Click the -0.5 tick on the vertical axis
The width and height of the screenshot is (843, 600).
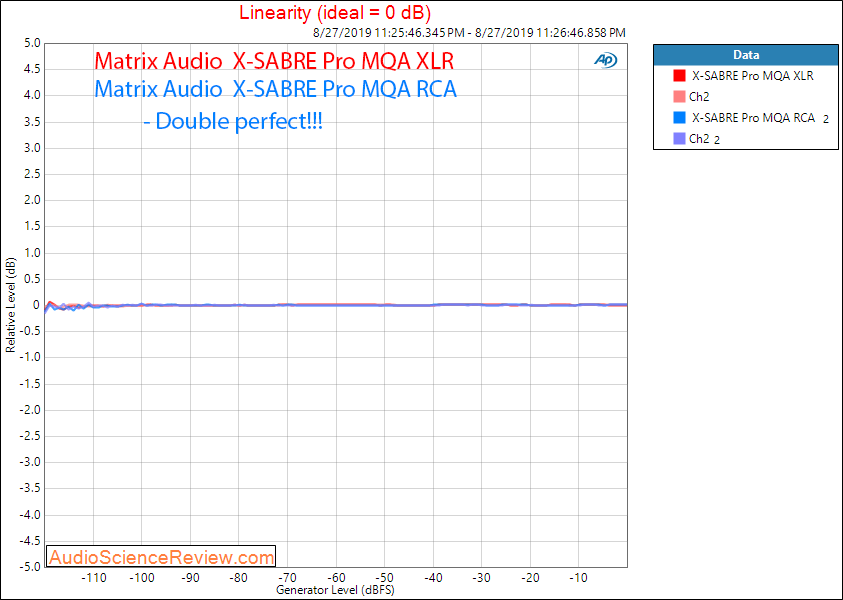click(30, 331)
